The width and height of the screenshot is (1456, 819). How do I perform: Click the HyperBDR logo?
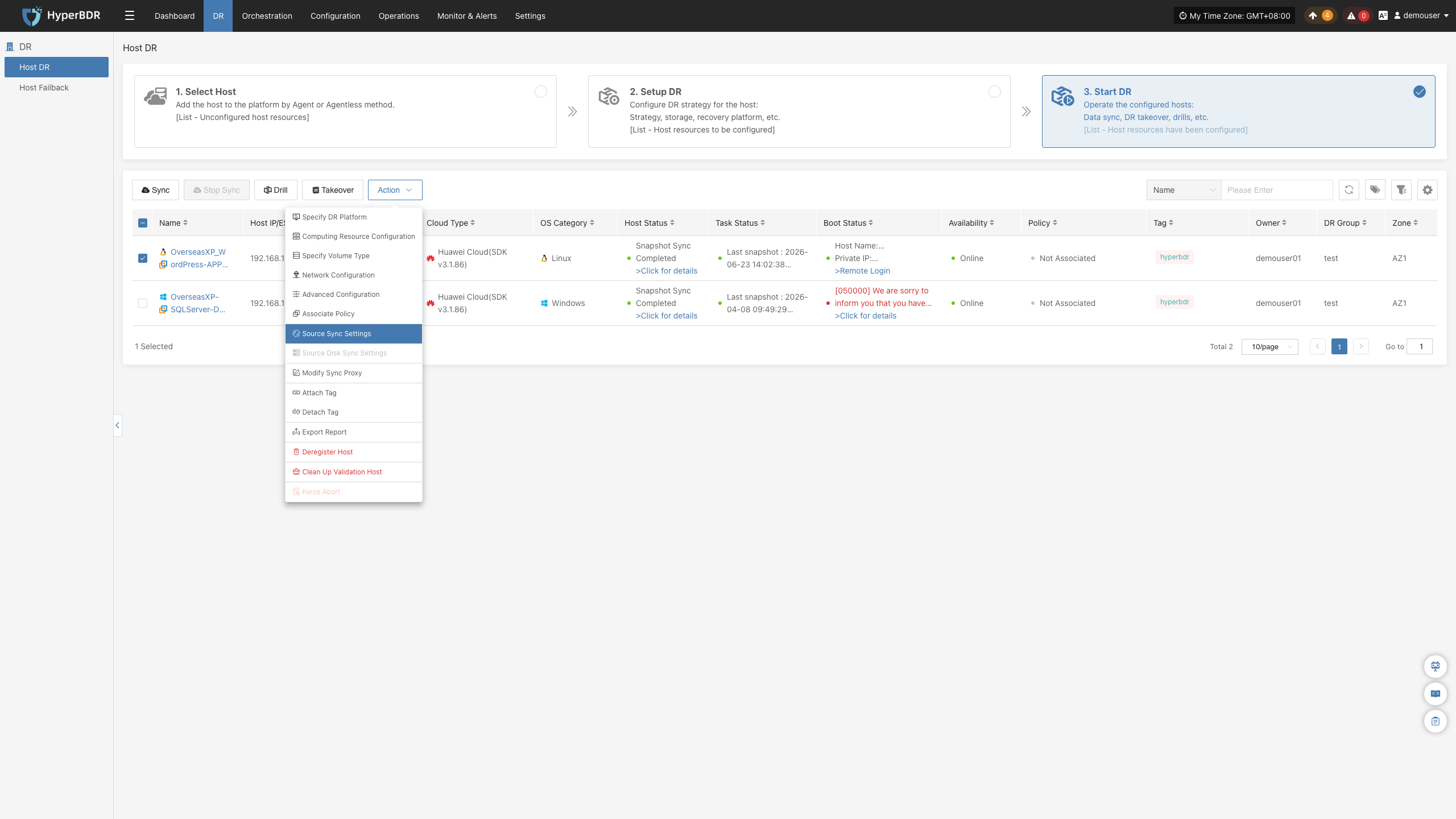coord(61,16)
